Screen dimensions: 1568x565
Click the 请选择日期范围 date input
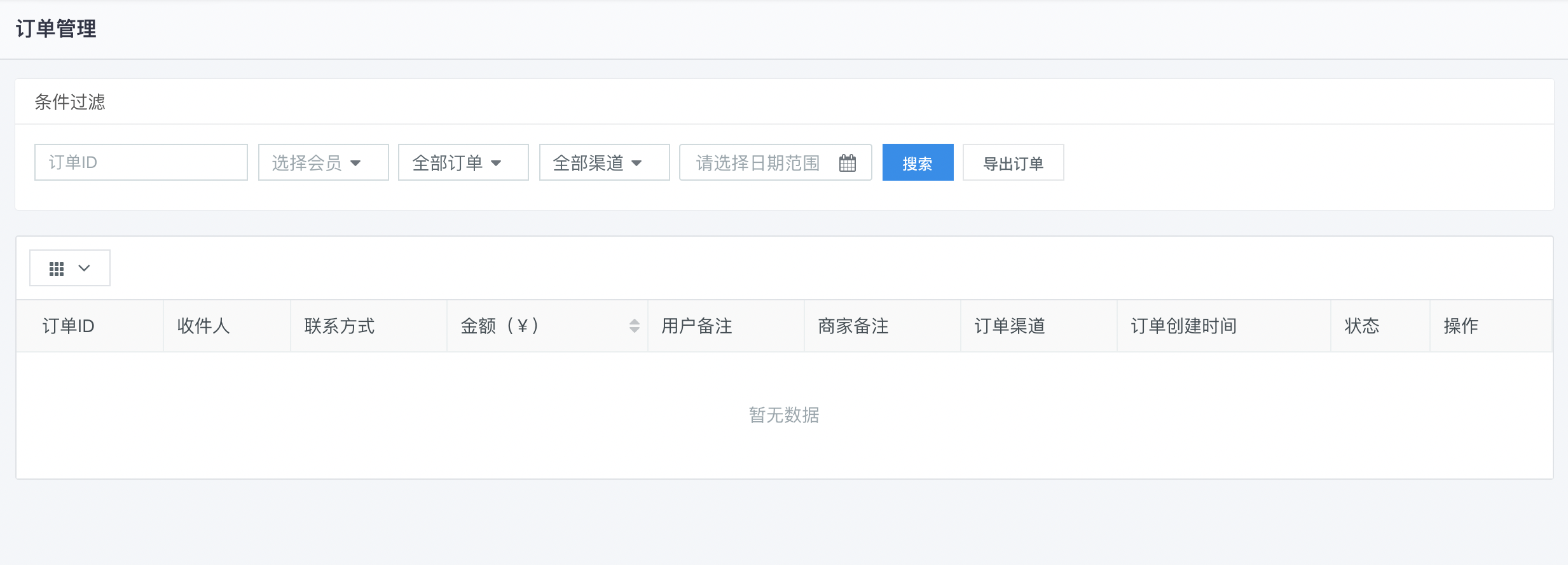758,163
